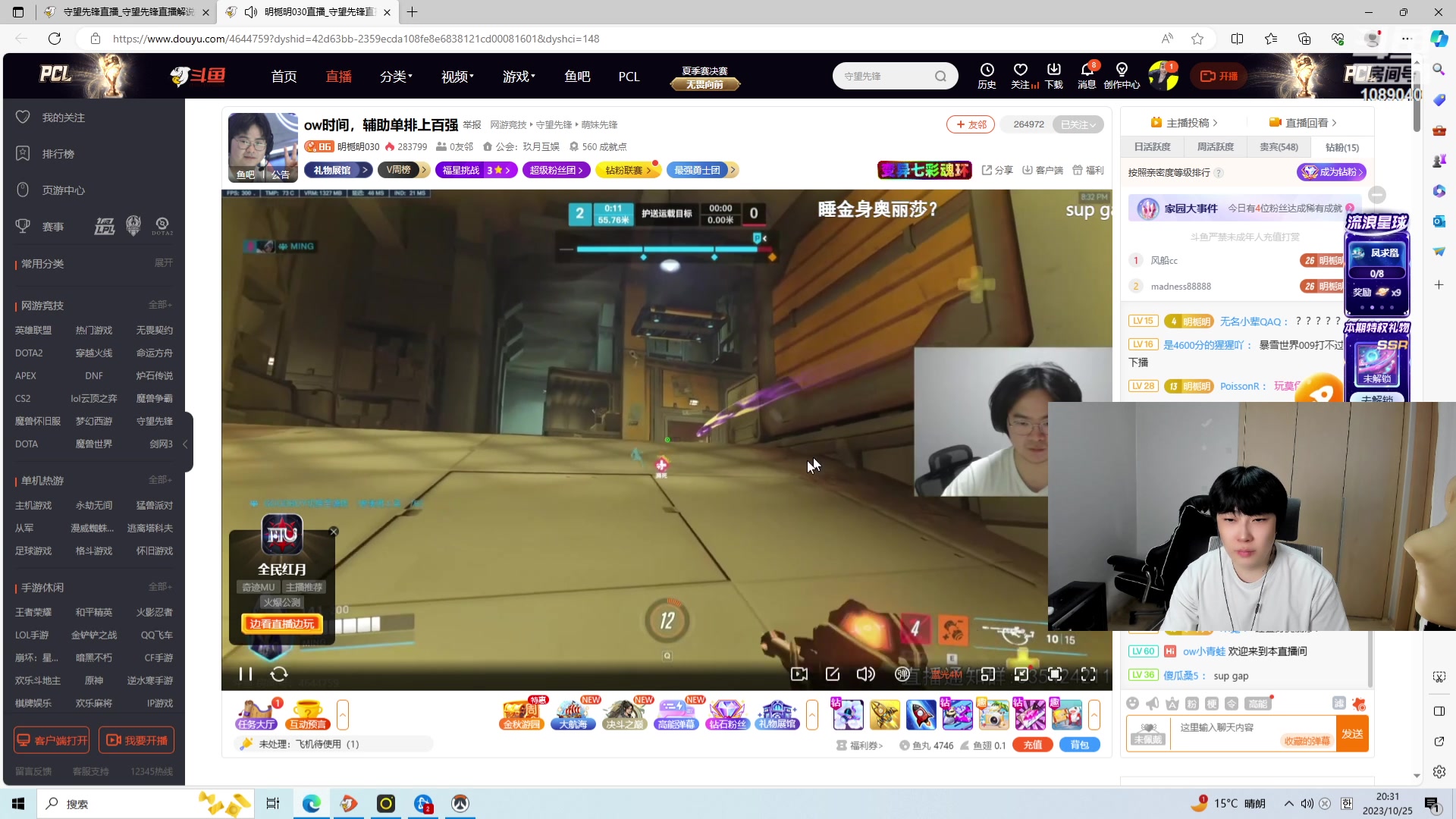Open 收藏的弹幕 saved danmaku
The width and height of the screenshot is (1456, 819).
click(1307, 741)
